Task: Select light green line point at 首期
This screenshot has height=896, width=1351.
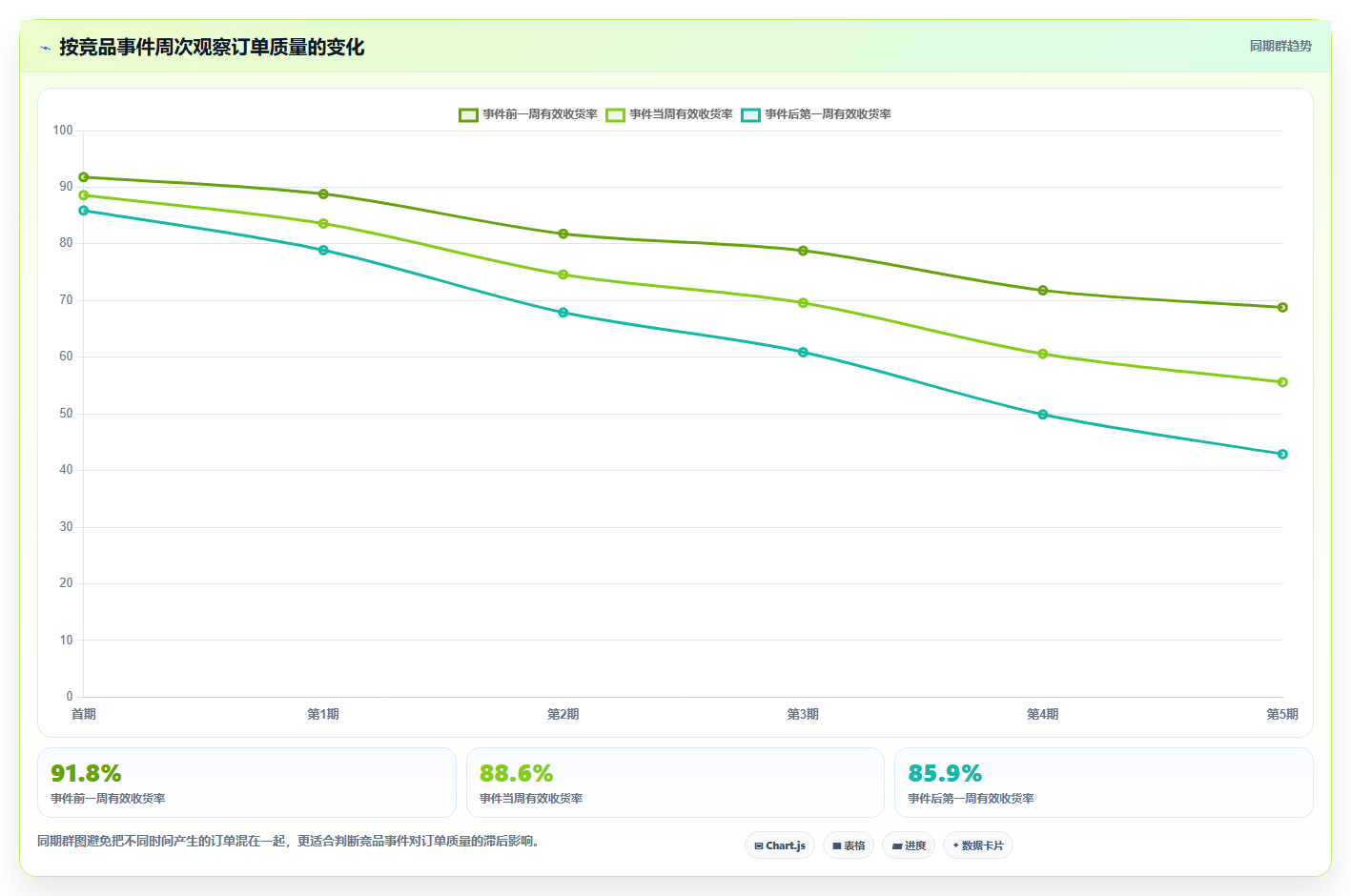Action: click(84, 195)
